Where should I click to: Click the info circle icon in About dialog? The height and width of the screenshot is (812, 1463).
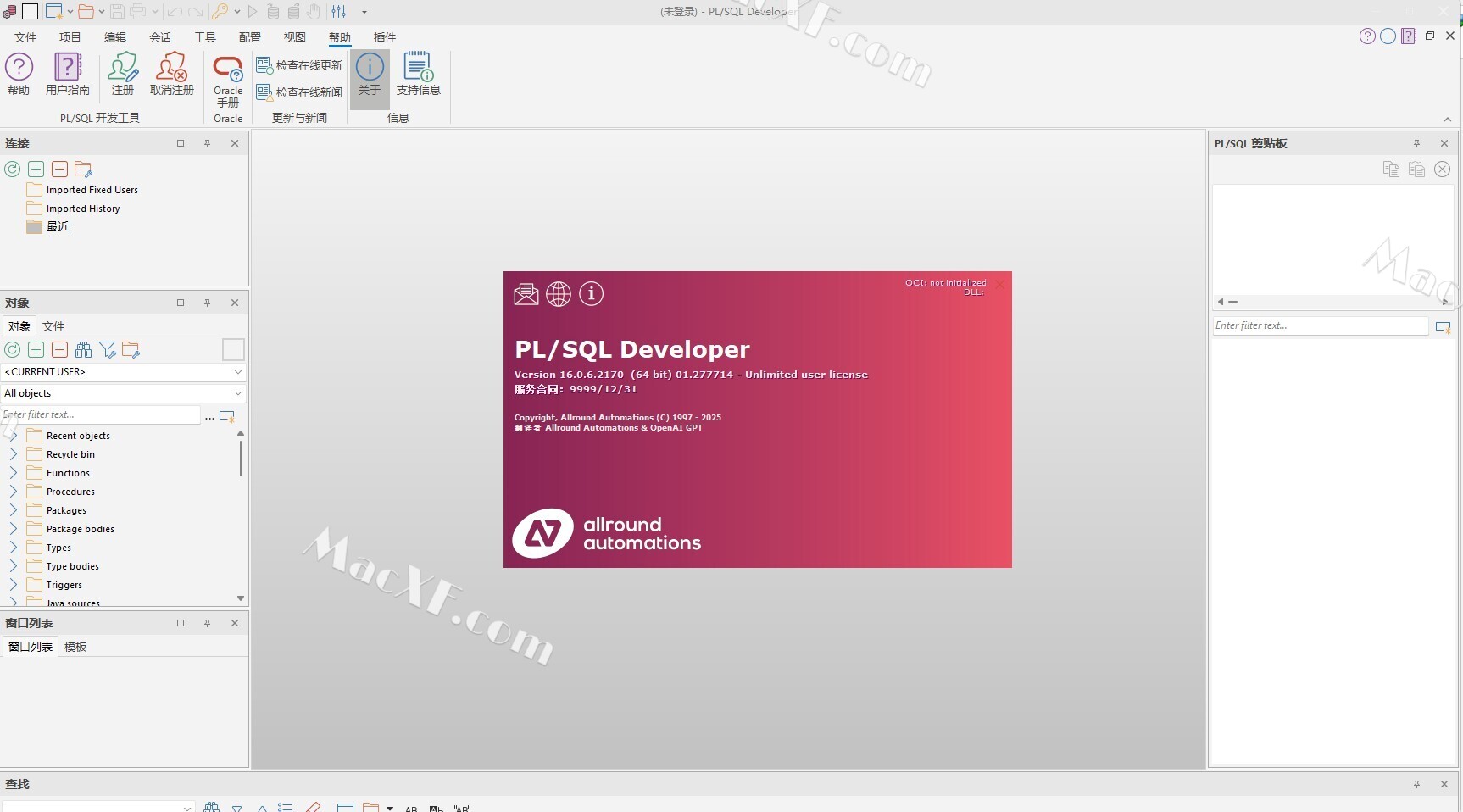tap(592, 294)
